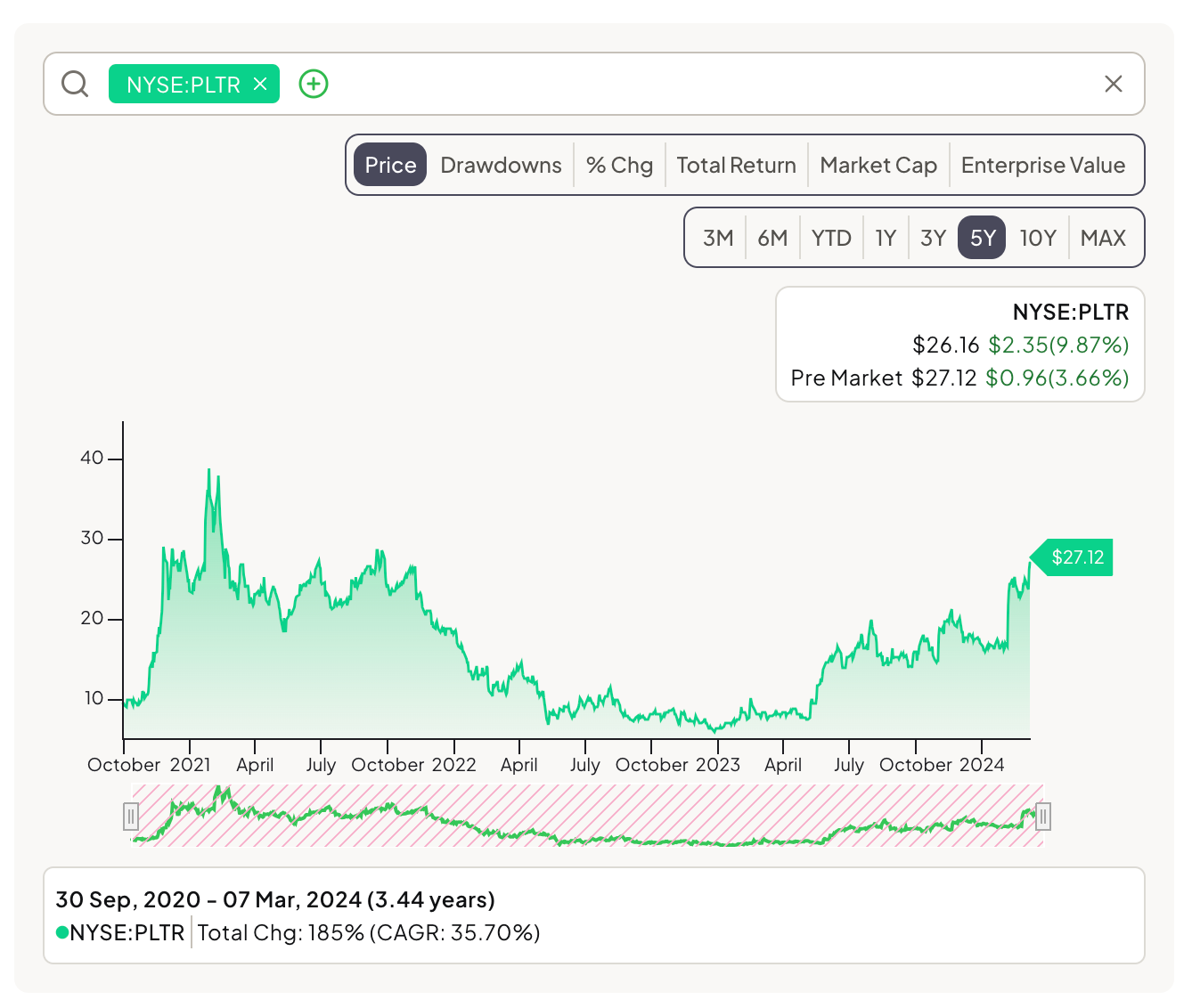The width and height of the screenshot is (1192, 1008).
Task: Click the $0.96(3.66%) pre-market change
Action: coord(1057,378)
